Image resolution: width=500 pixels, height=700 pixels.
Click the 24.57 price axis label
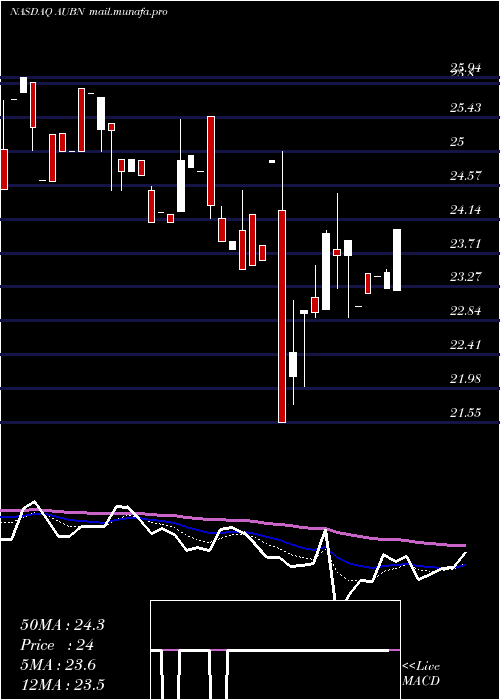(466, 175)
